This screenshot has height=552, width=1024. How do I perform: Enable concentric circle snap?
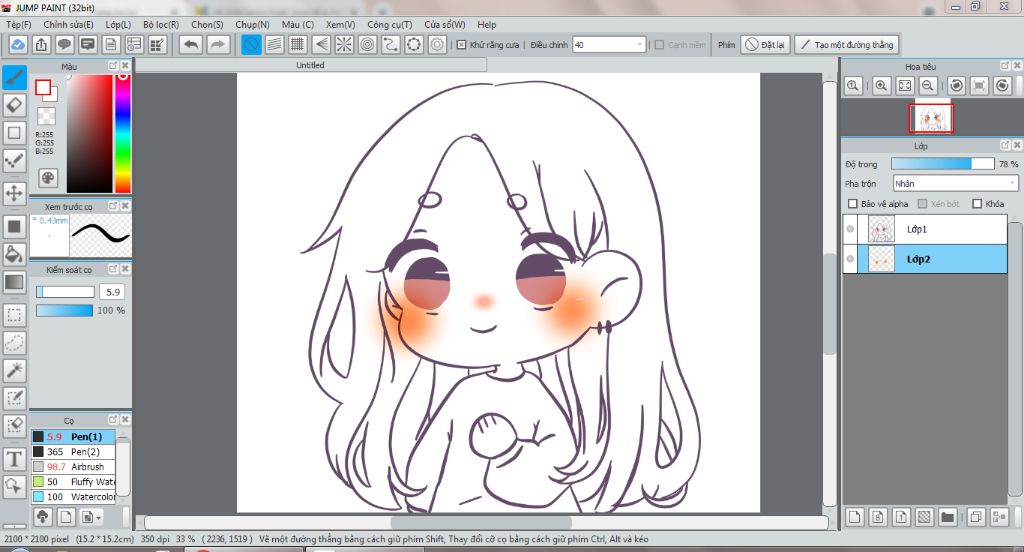[x=368, y=44]
